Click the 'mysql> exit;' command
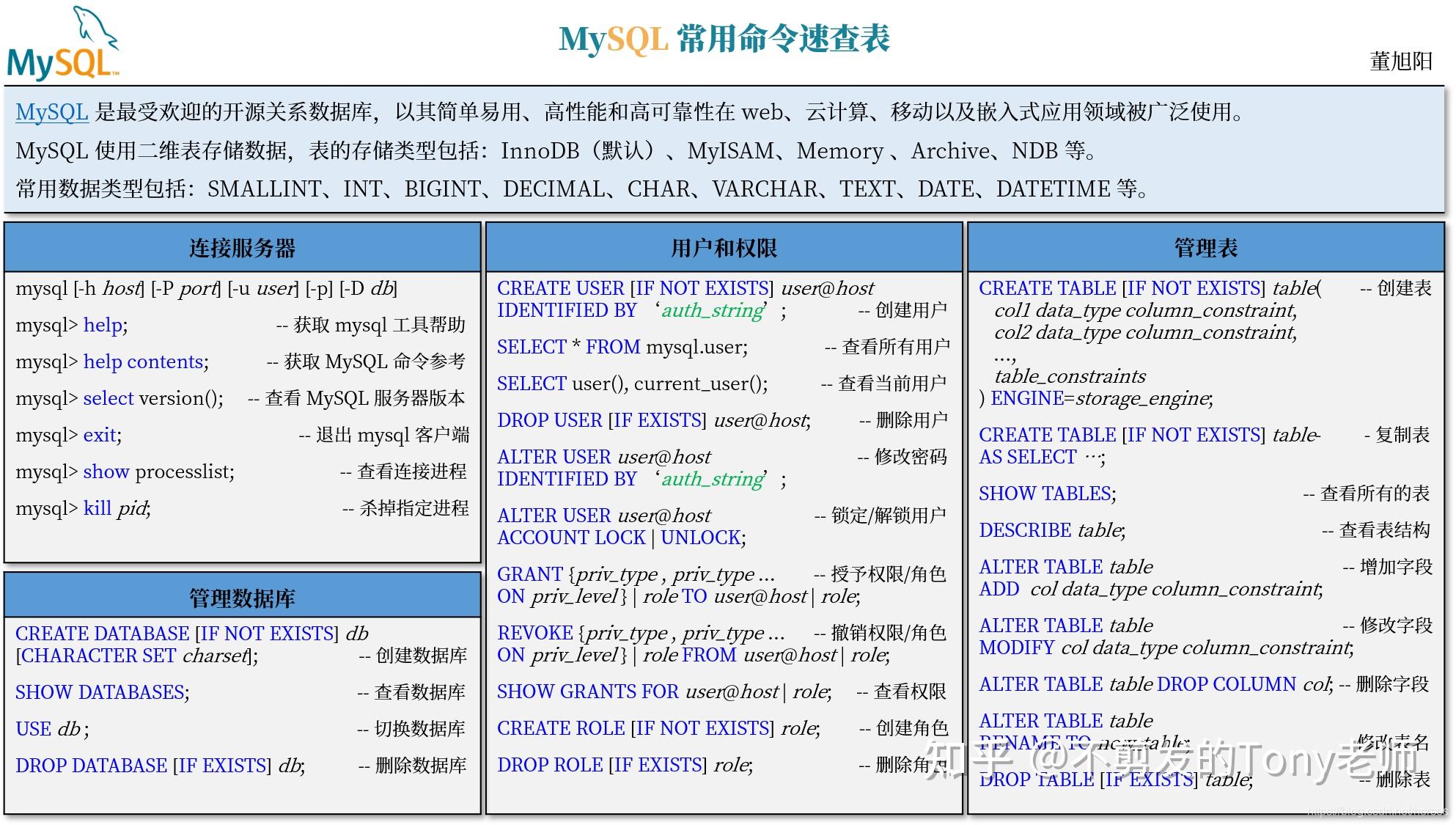Screen dimensions: 1456x825 tap(69, 435)
